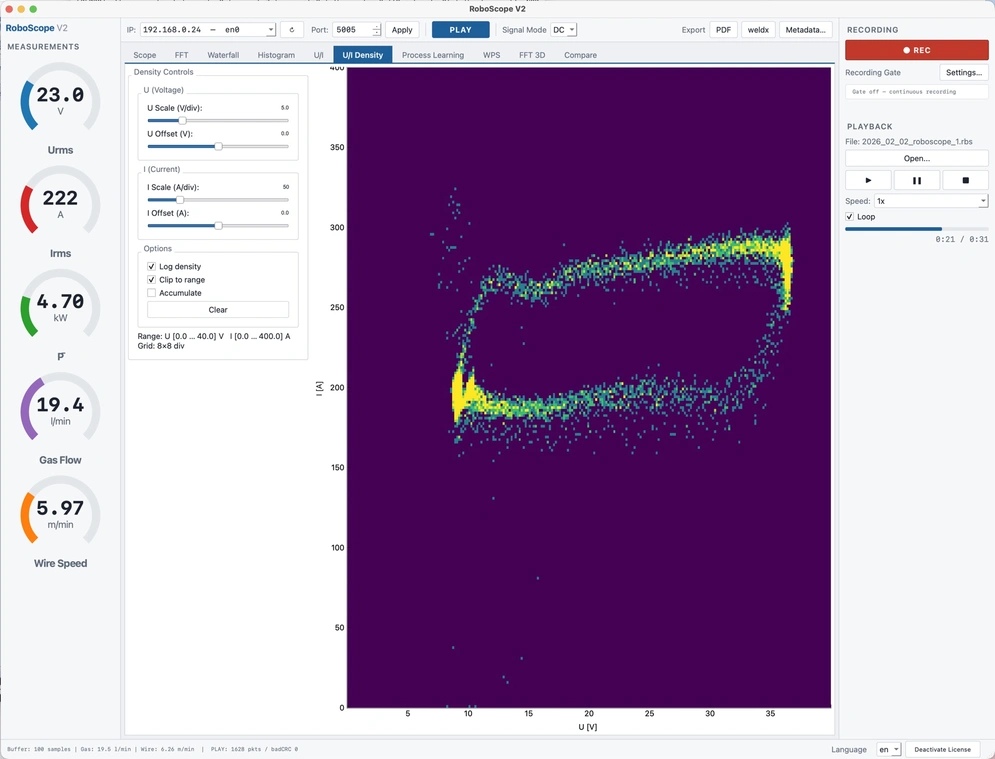Screen dimensions: 995x759
Task: View the FFT 3D tab
Action: [532, 55]
